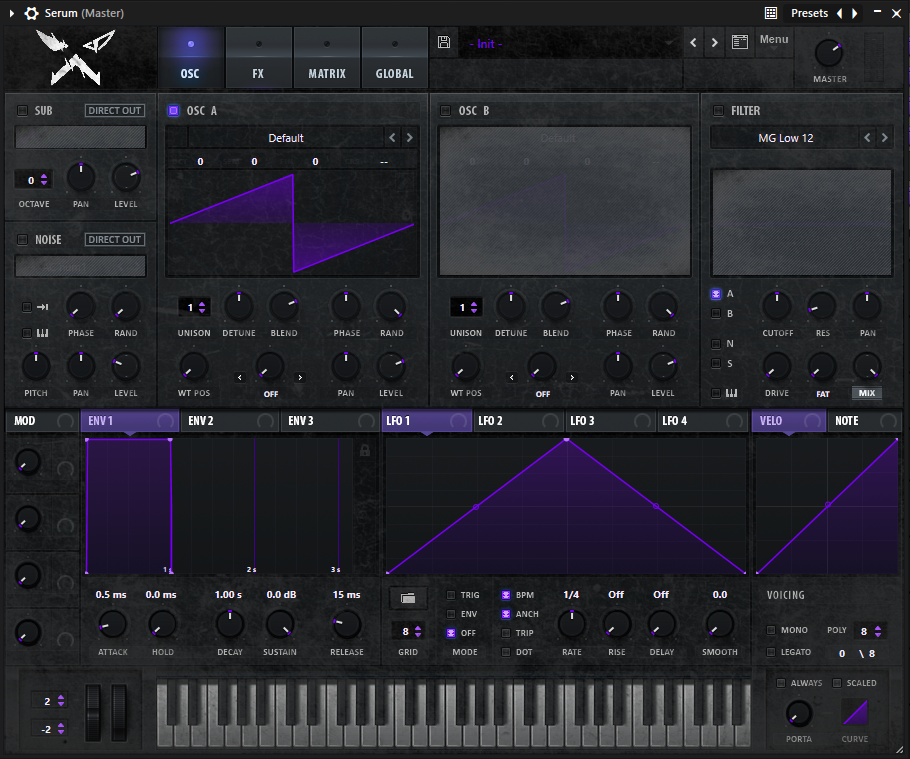The width and height of the screenshot is (910, 759).
Task: Click the filter CUTOFF knob
Action: coord(777,306)
